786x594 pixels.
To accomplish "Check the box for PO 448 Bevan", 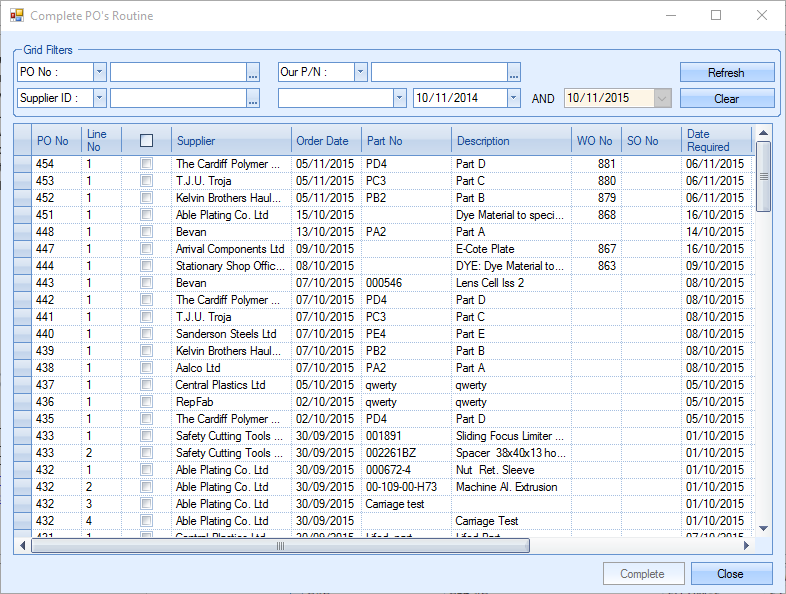I will pyautogui.click(x=147, y=232).
